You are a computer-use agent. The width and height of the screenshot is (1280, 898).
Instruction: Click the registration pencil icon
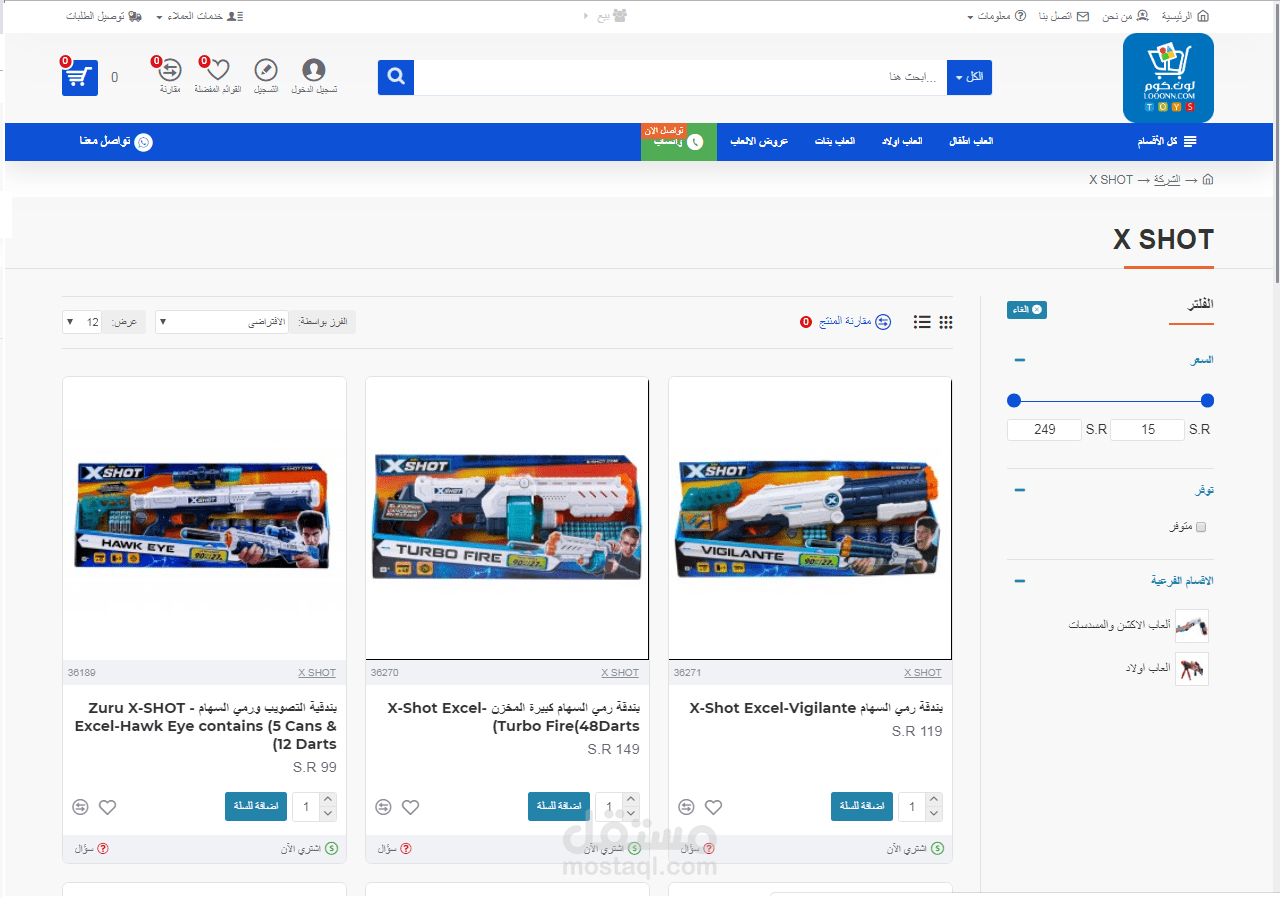tap(266, 70)
